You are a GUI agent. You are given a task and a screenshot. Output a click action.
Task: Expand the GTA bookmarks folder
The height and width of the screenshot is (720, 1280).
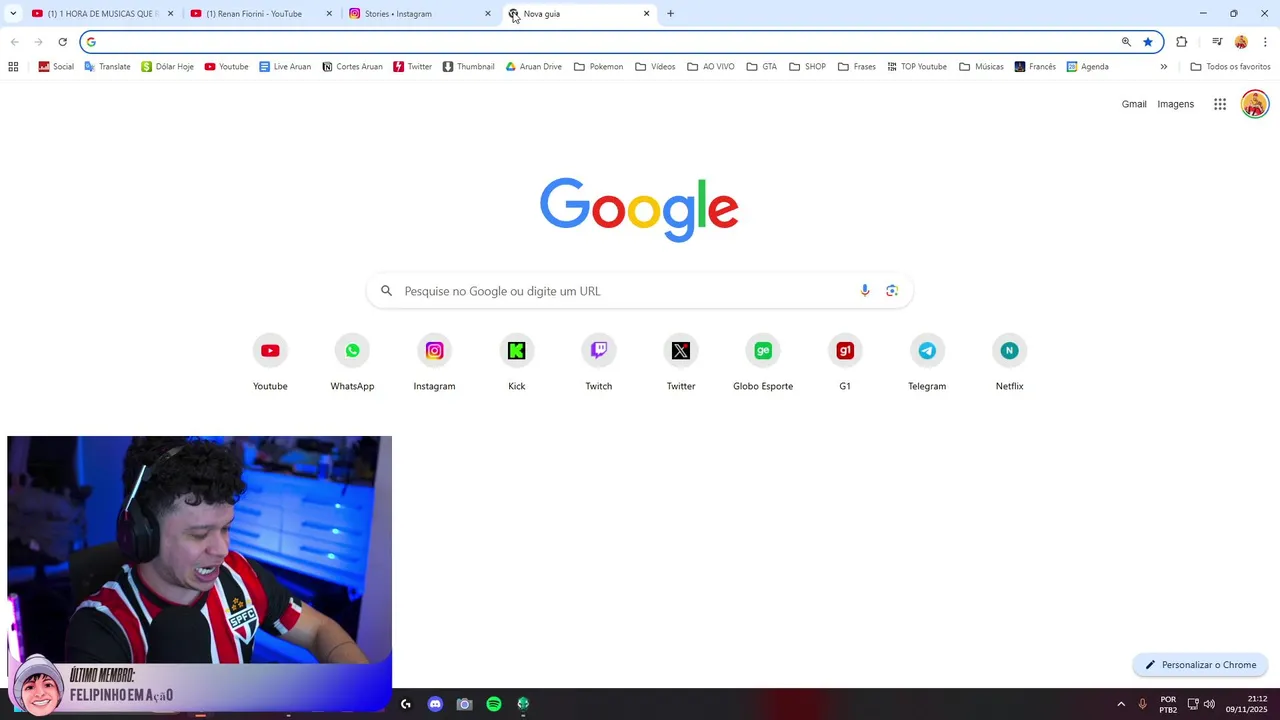point(761,67)
